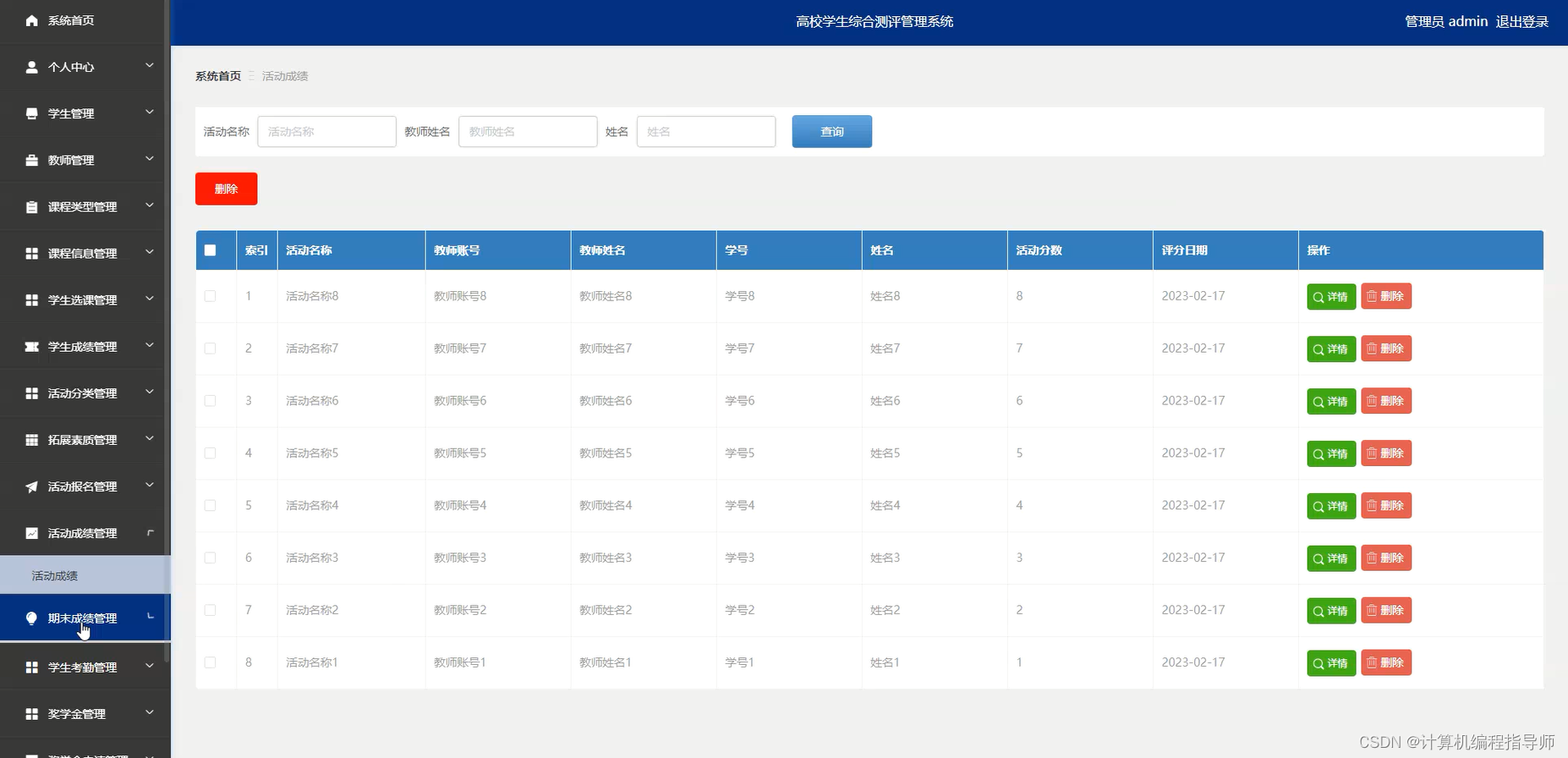1568x758 pixels.
Task: Check the row with 活动名称5
Action: pos(211,453)
